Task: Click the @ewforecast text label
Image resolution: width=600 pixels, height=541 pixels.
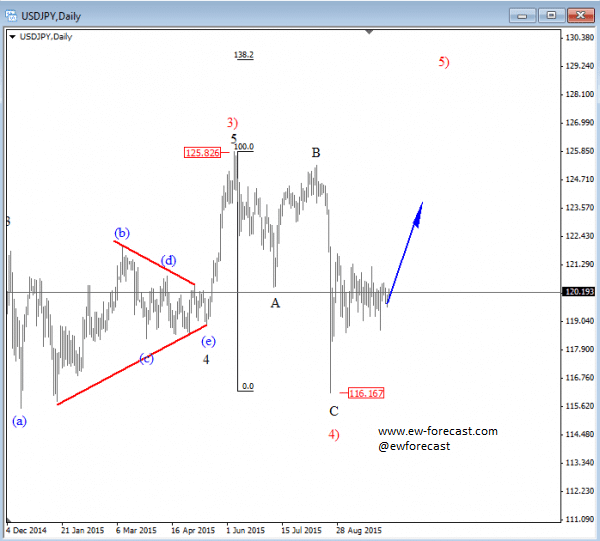Action: pos(414,446)
